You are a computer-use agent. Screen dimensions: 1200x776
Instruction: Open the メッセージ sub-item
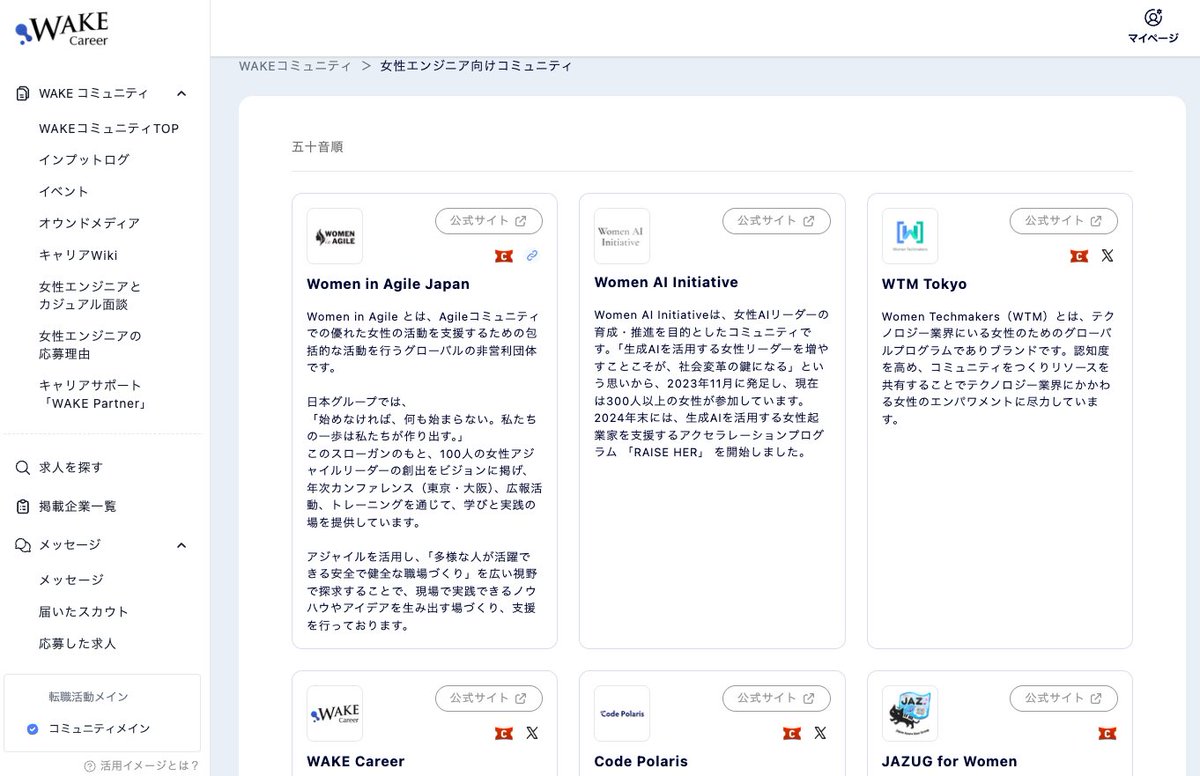pos(71,580)
